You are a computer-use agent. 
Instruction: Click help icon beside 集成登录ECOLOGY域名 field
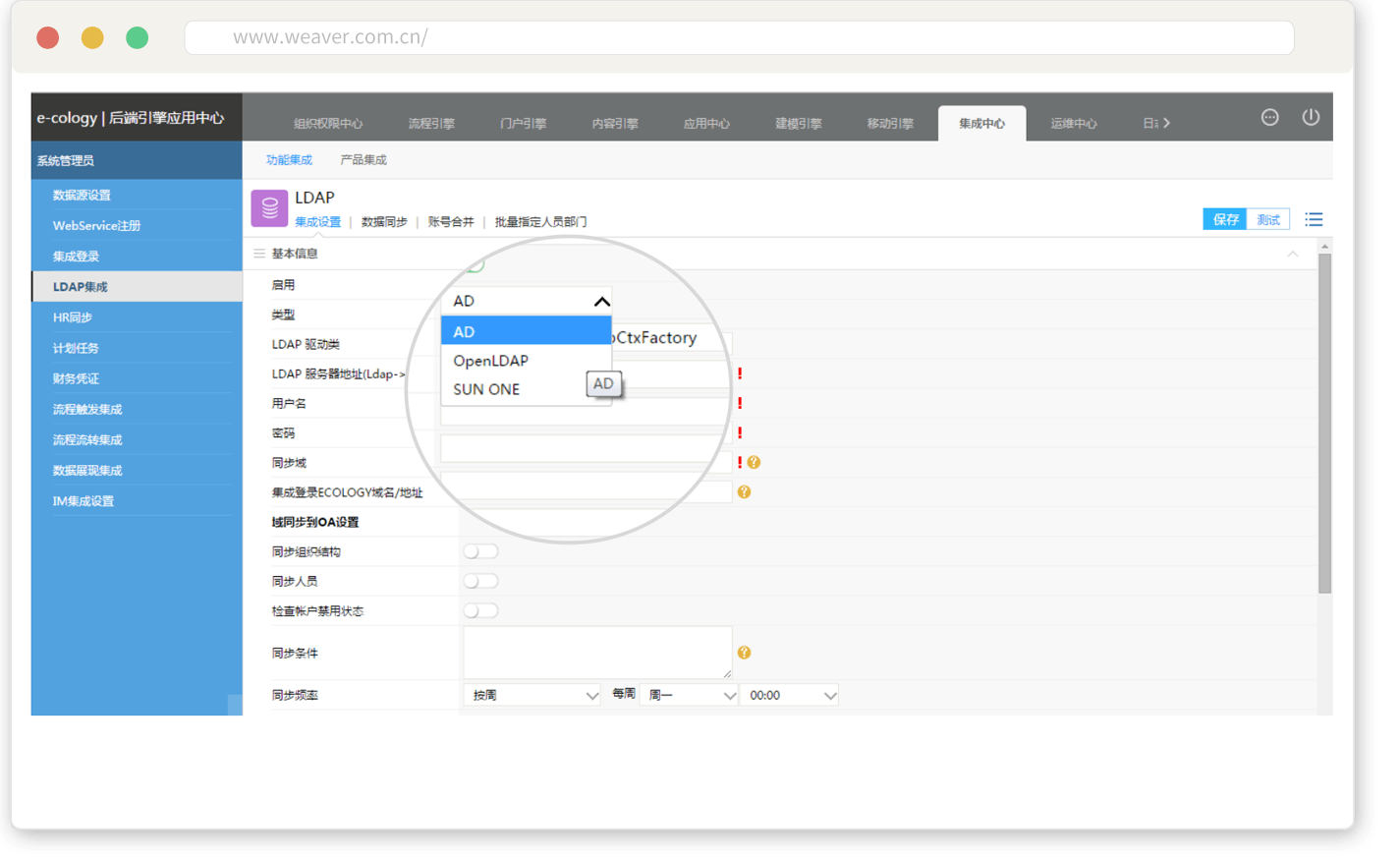coord(744,491)
